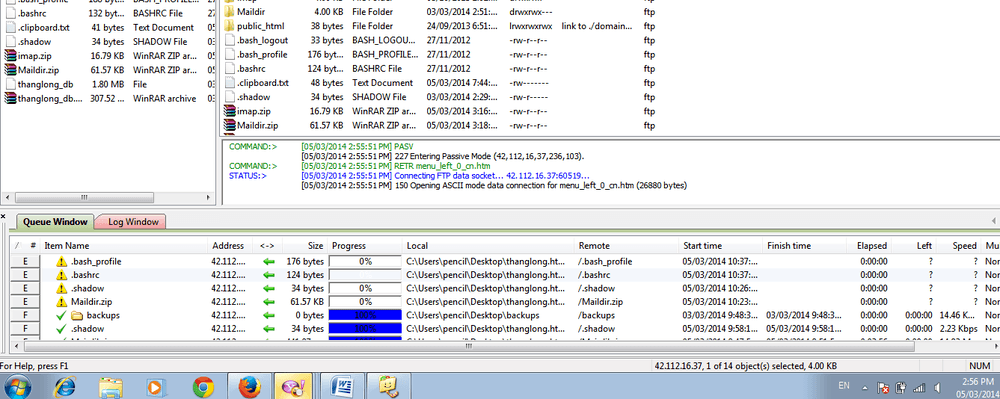This screenshot has width=1000, height=399.
Task: Click the Local column header in queue
Action: pos(489,245)
